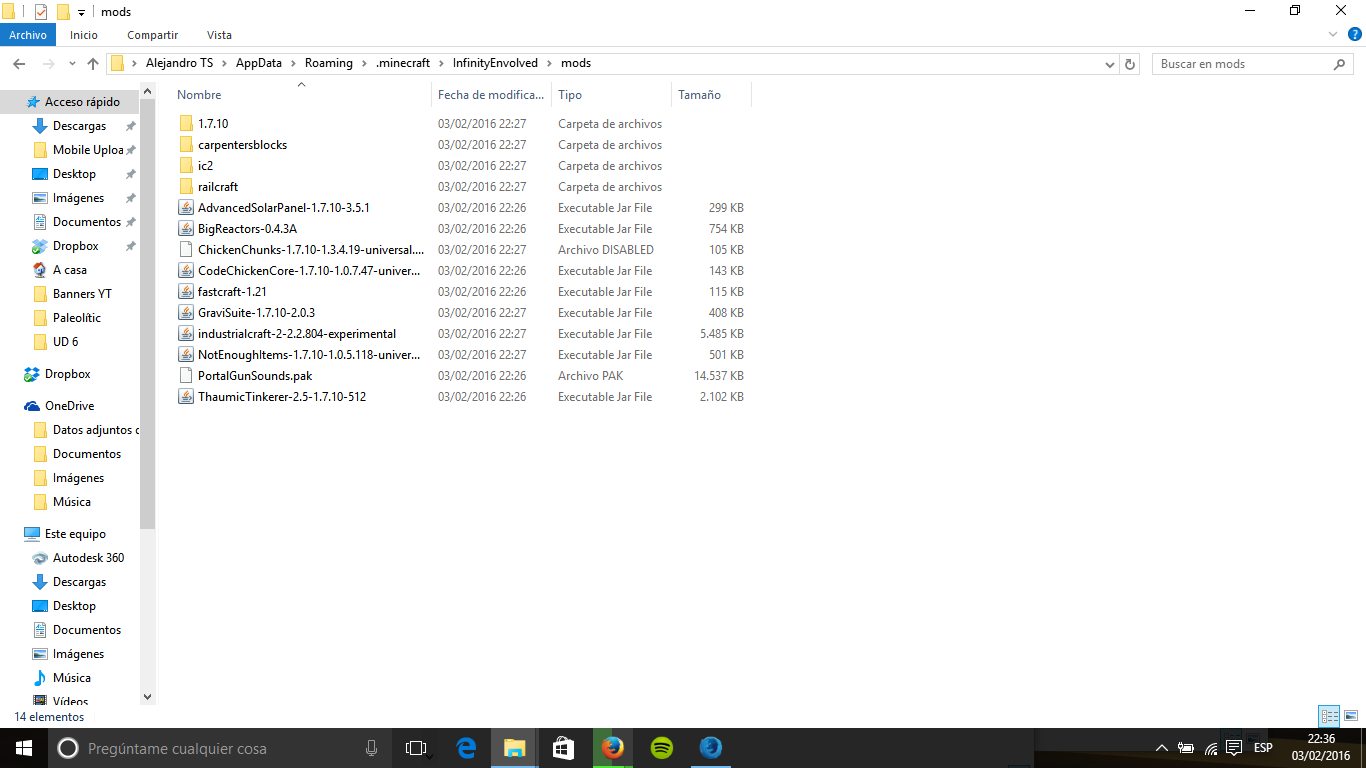Screen dimensions: 1366x768
Task: Open pinned Descargas under Acceso rápido
Action: (79, 126)
